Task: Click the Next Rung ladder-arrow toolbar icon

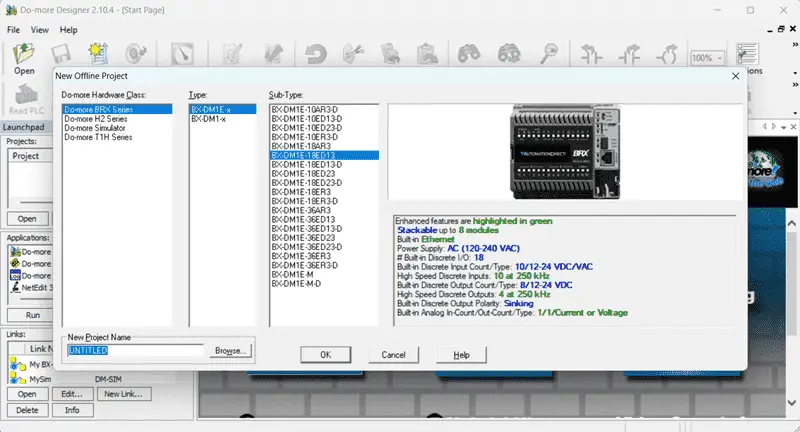Action: tap(630, 54)
